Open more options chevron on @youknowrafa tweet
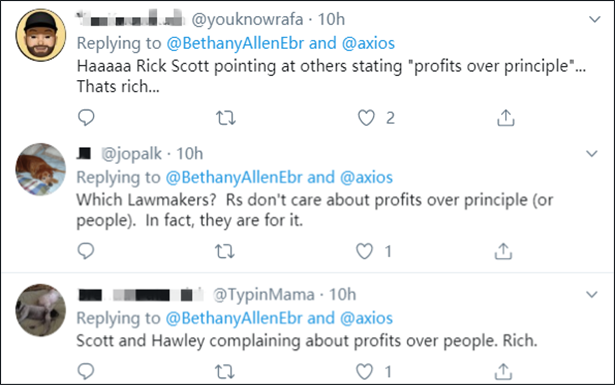The width and height of the screenshot is (615, 385). (595, 19)
